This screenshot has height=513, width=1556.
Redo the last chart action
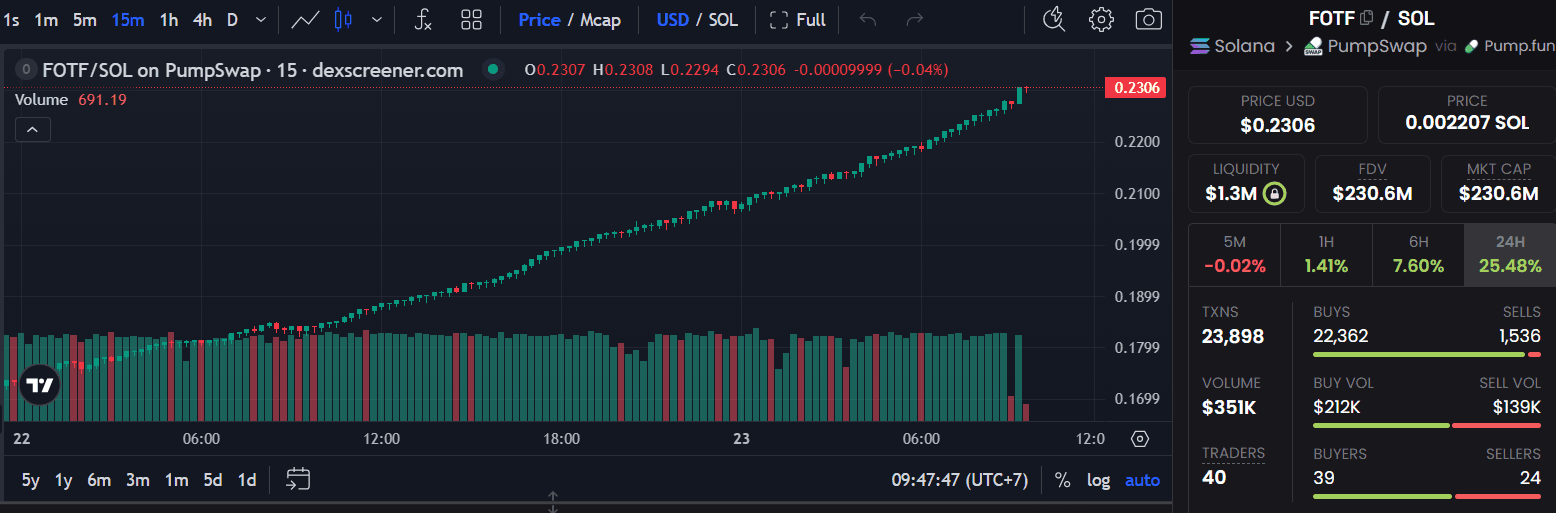[x=914, y=19]
